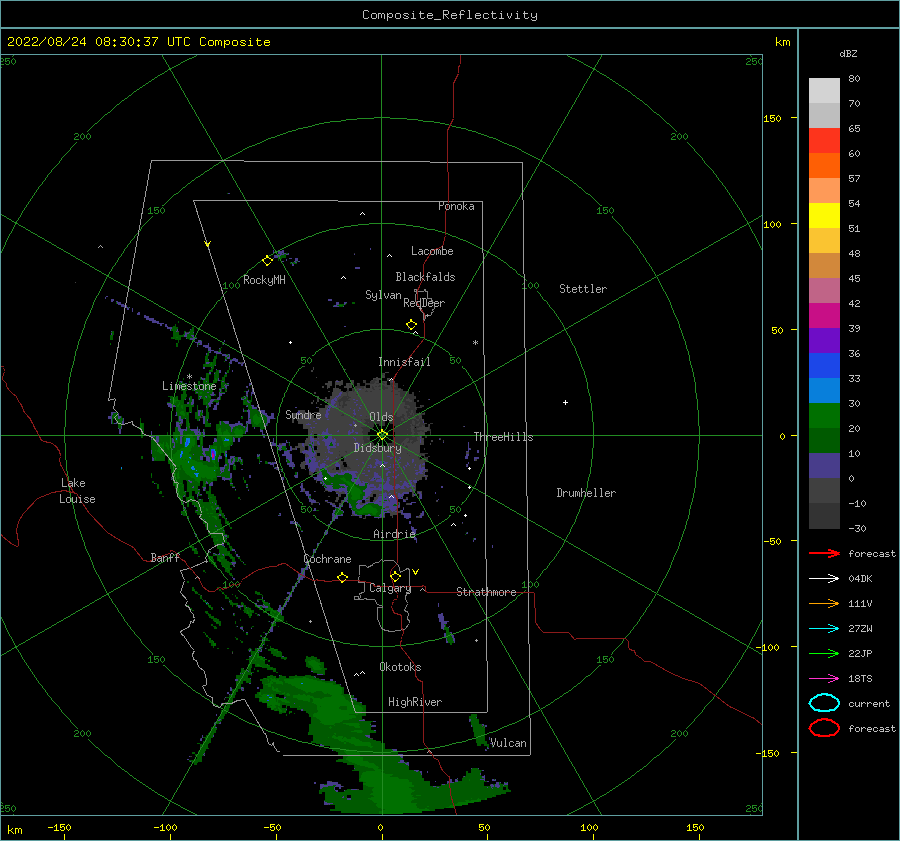Click yellow Y marker right of Calgary diamond

(x=416, y=572)
